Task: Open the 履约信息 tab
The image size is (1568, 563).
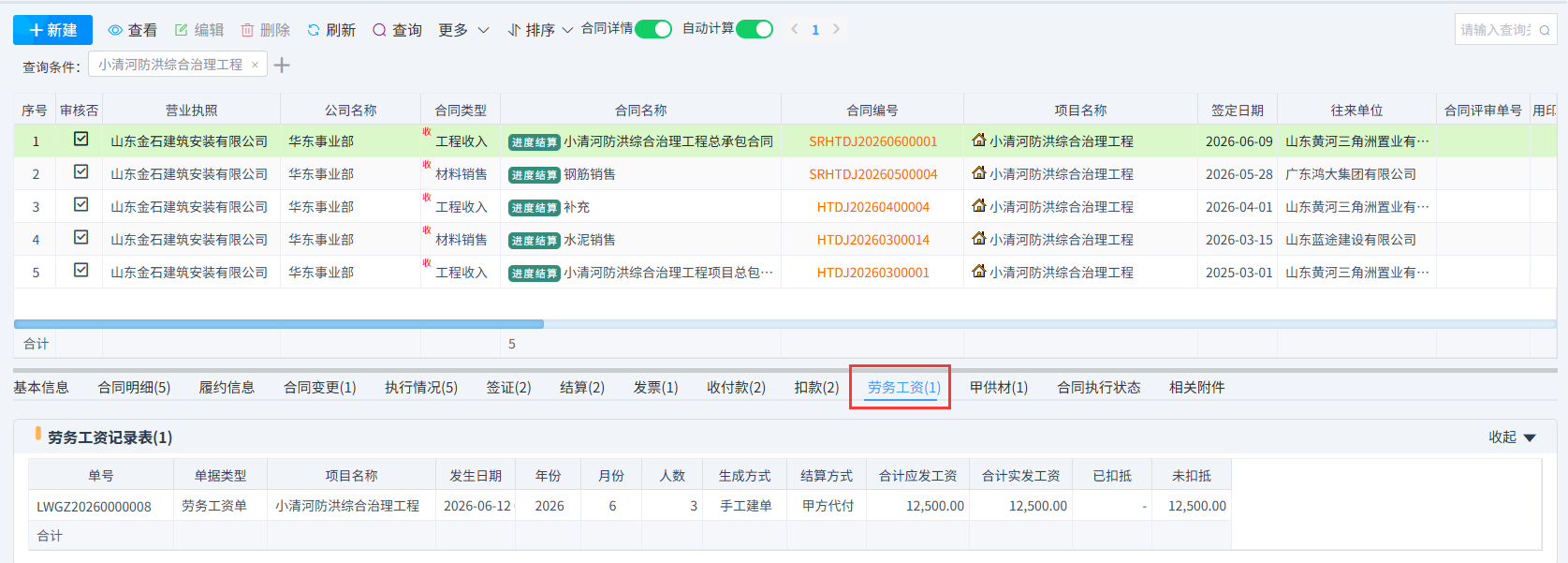Action: point(227,387)
